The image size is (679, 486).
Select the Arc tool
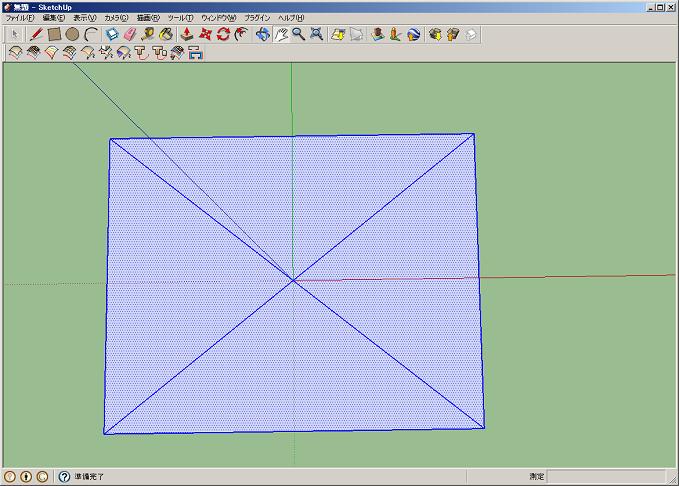click(x=91, y=34)
